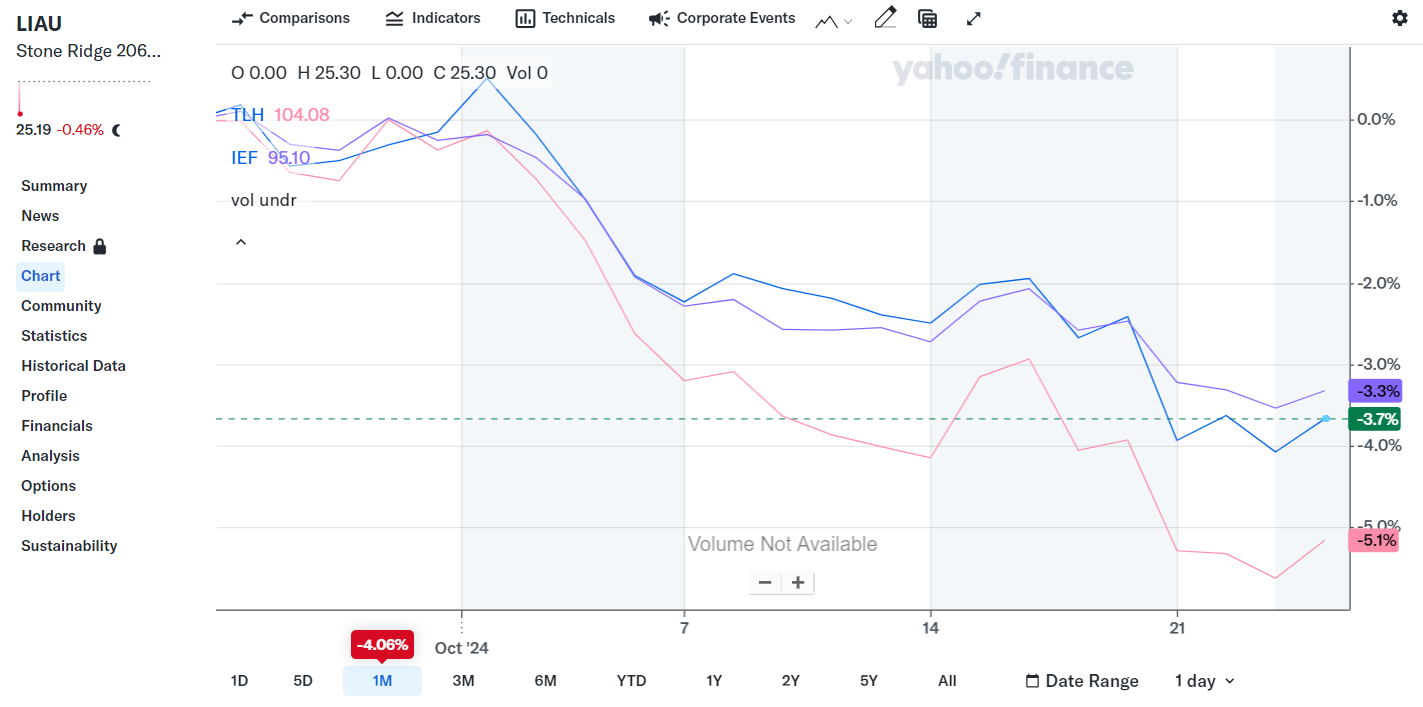Go to Summary page
This screenshot has width=1423, height=707.
[x=54, y=186]
